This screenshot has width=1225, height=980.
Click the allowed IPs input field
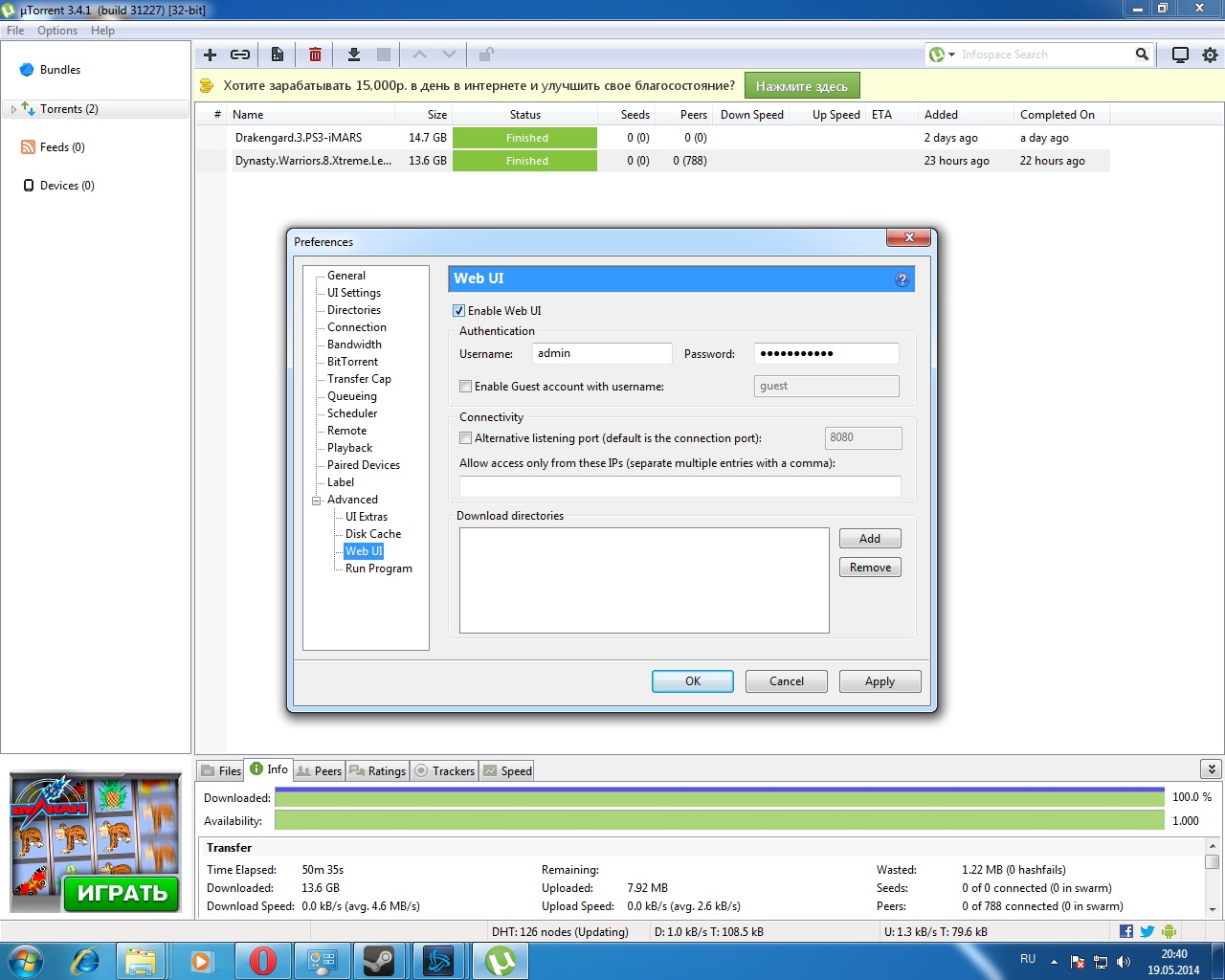(680, 486)
